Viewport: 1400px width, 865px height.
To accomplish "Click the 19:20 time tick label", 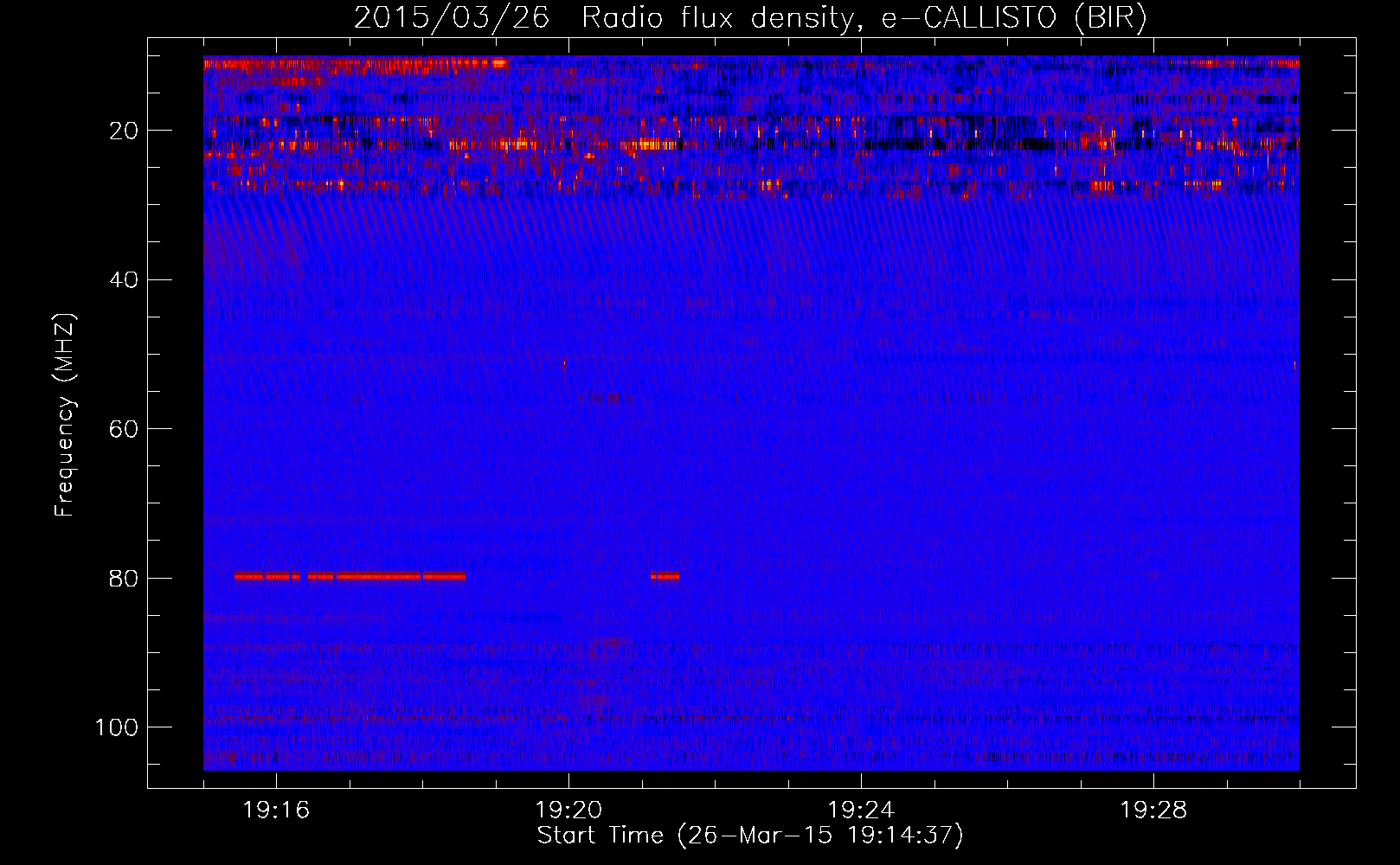I will coord(568,811).
